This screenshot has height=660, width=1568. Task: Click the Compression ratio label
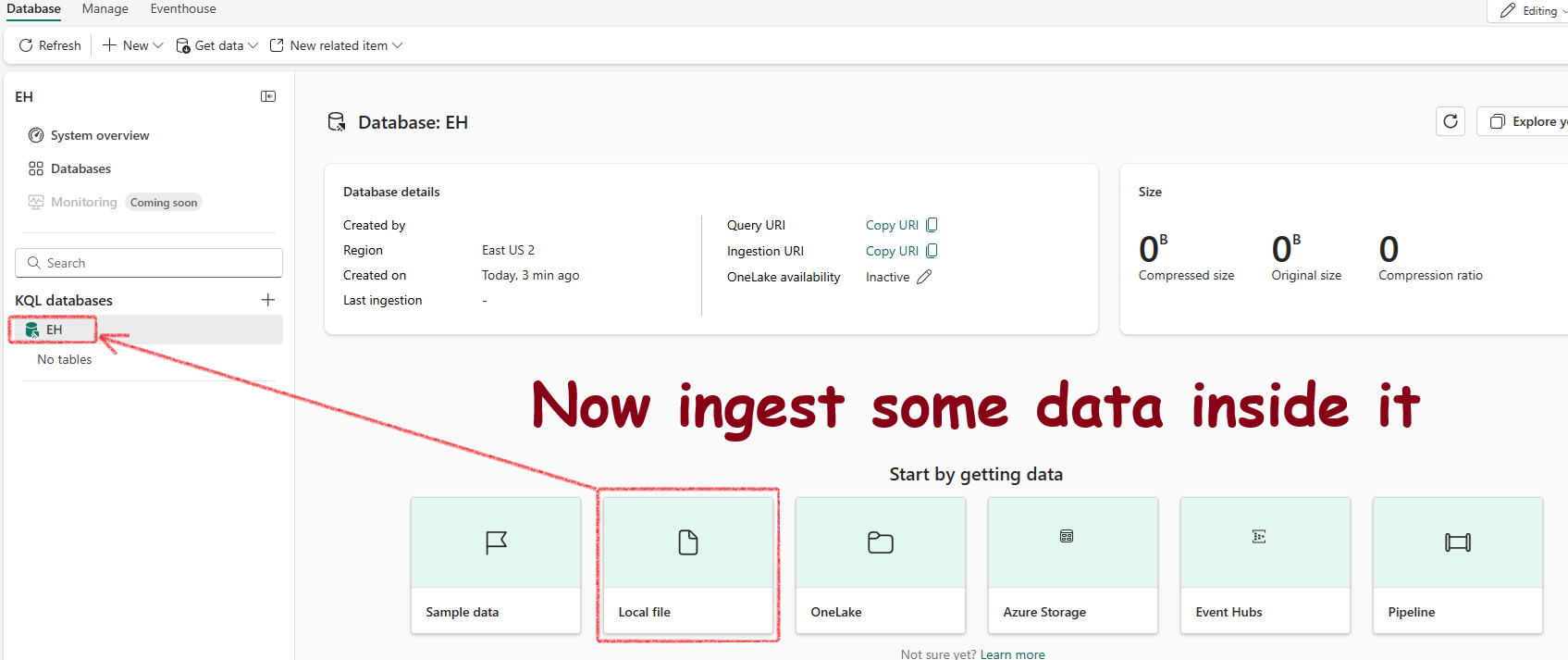(x=1430, y=275)
